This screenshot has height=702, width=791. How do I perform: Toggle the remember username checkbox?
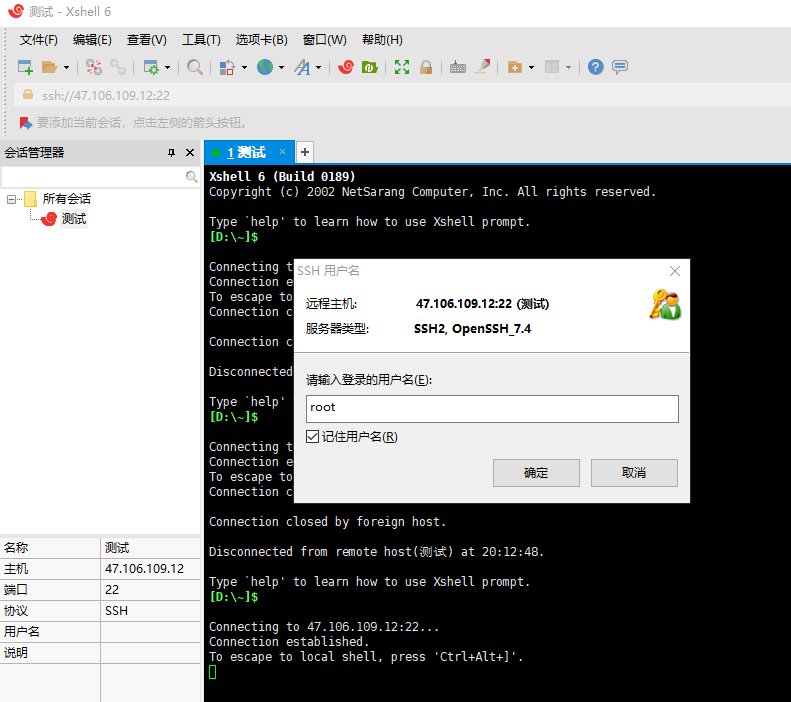click(x=312, y=437)
